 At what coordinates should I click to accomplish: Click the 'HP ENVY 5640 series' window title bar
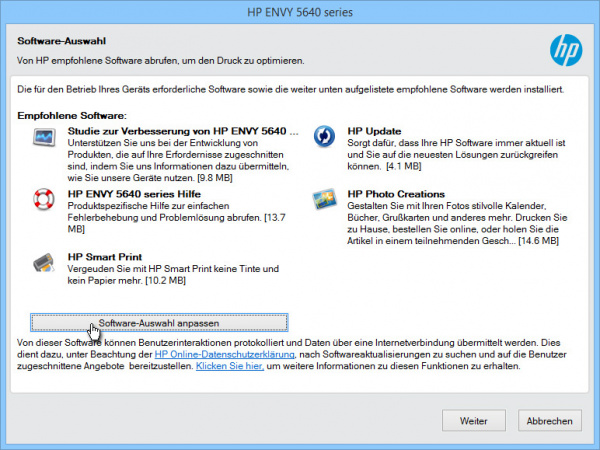coord(299,13)
